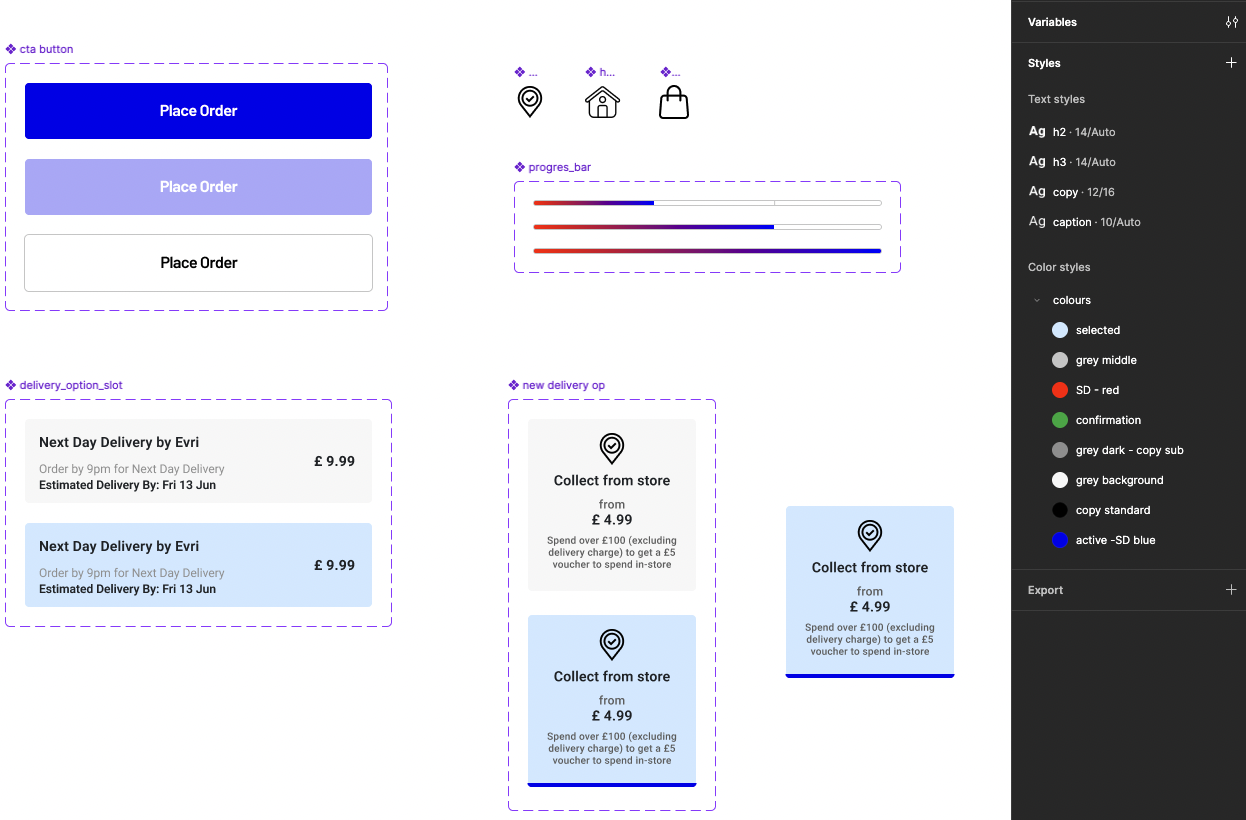
Task: Add an export setting with plus icon
Action: pyautogui.click(x=1231, y=590)
